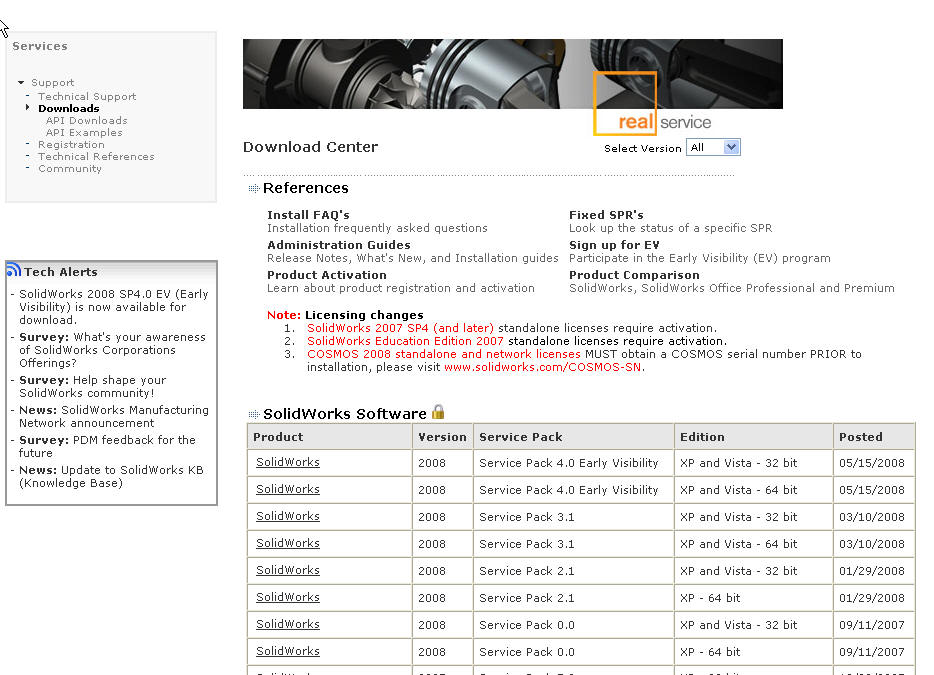The height and width of the screenshot is (675, 934).
Task: Click the Tech Alerts panel title
Action: point(61,272)
